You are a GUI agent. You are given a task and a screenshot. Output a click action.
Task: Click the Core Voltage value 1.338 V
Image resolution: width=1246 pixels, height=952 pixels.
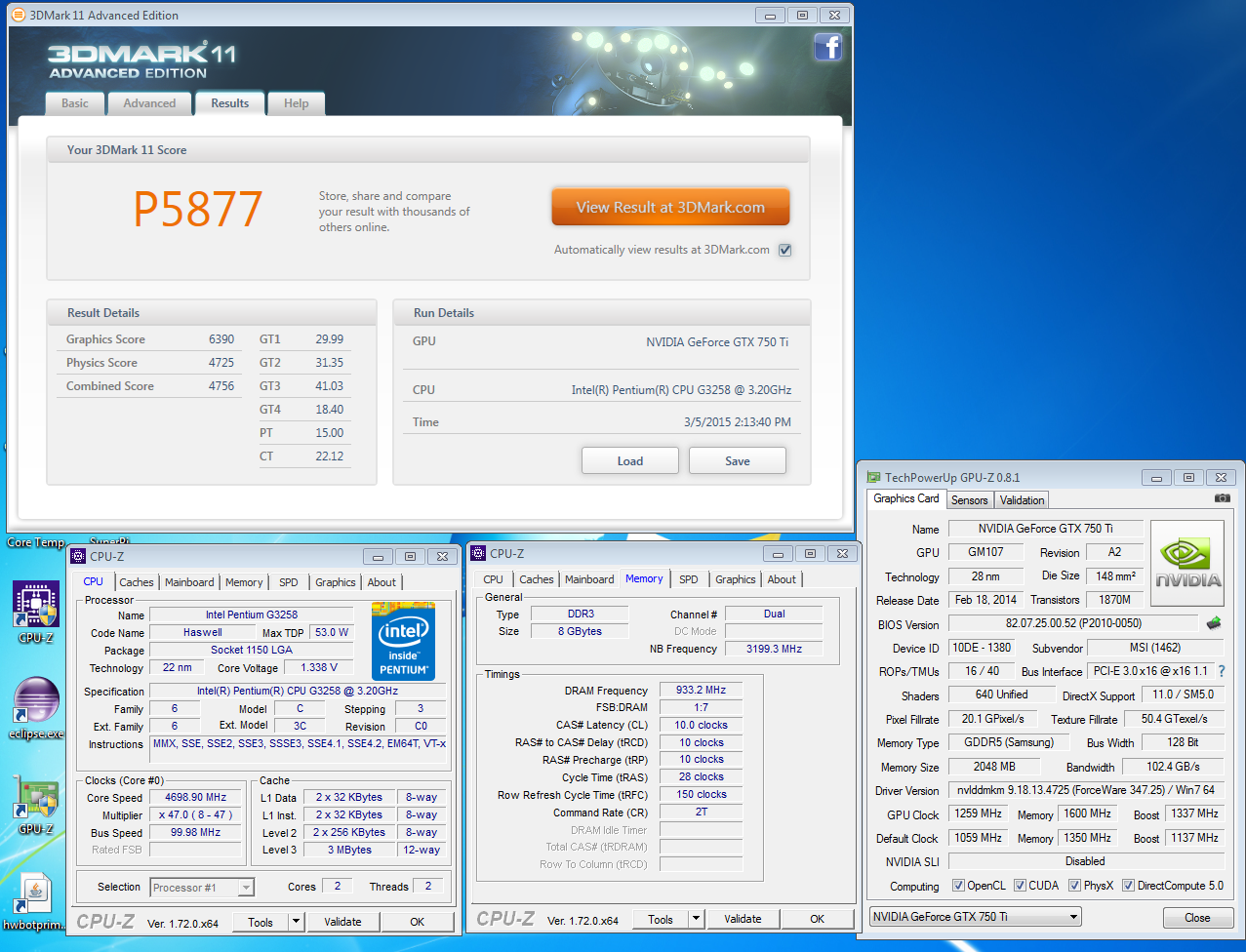click(x=319, y=667)
